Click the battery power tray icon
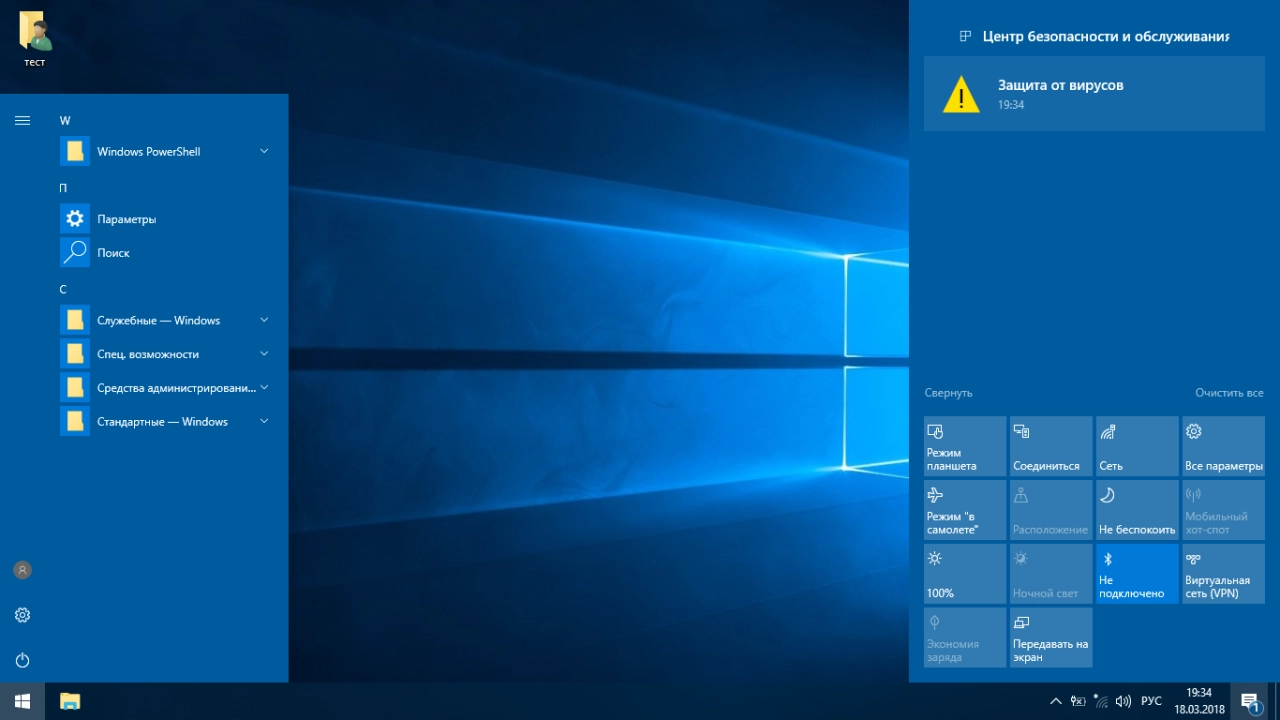Viewport: 1280px width, 720px height. click(1078, 701)
